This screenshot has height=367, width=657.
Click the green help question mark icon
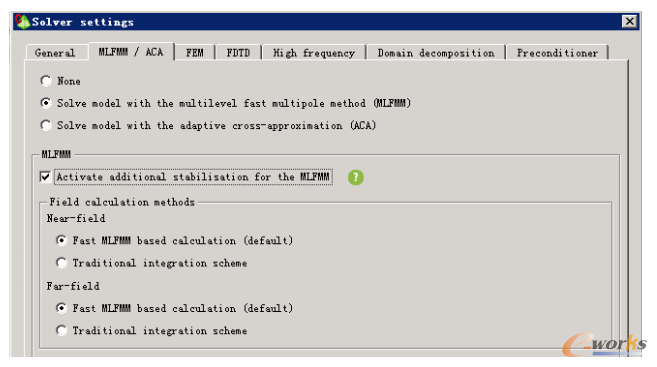pos(356,177)
